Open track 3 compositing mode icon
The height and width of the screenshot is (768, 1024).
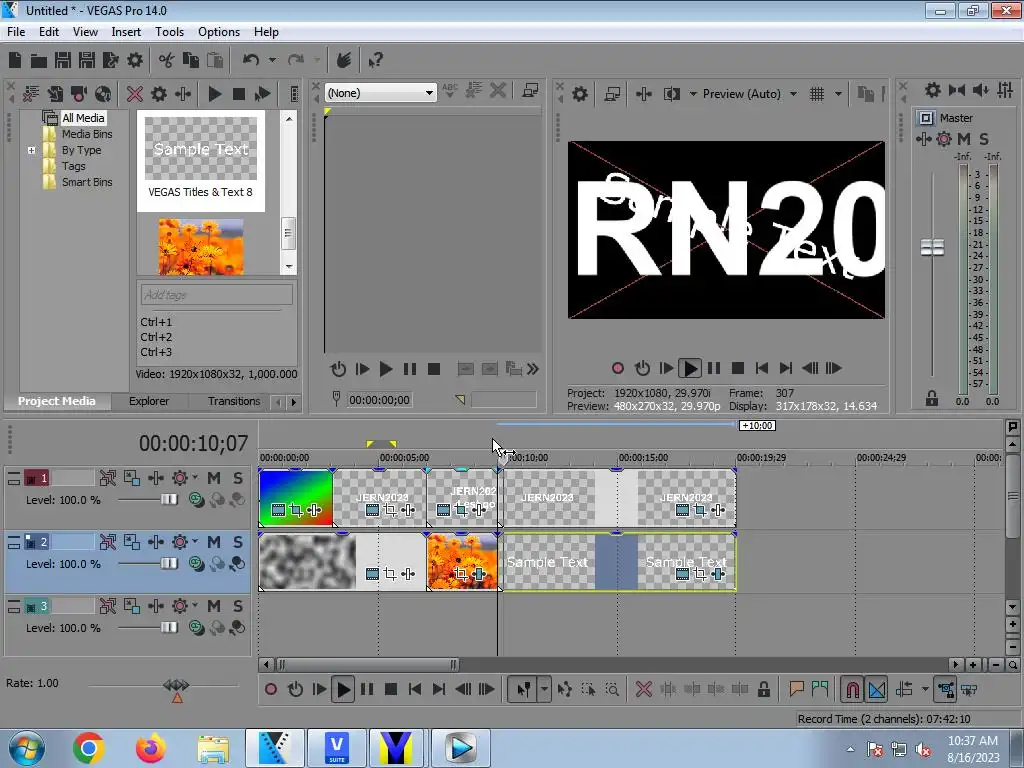coord(197,628)
